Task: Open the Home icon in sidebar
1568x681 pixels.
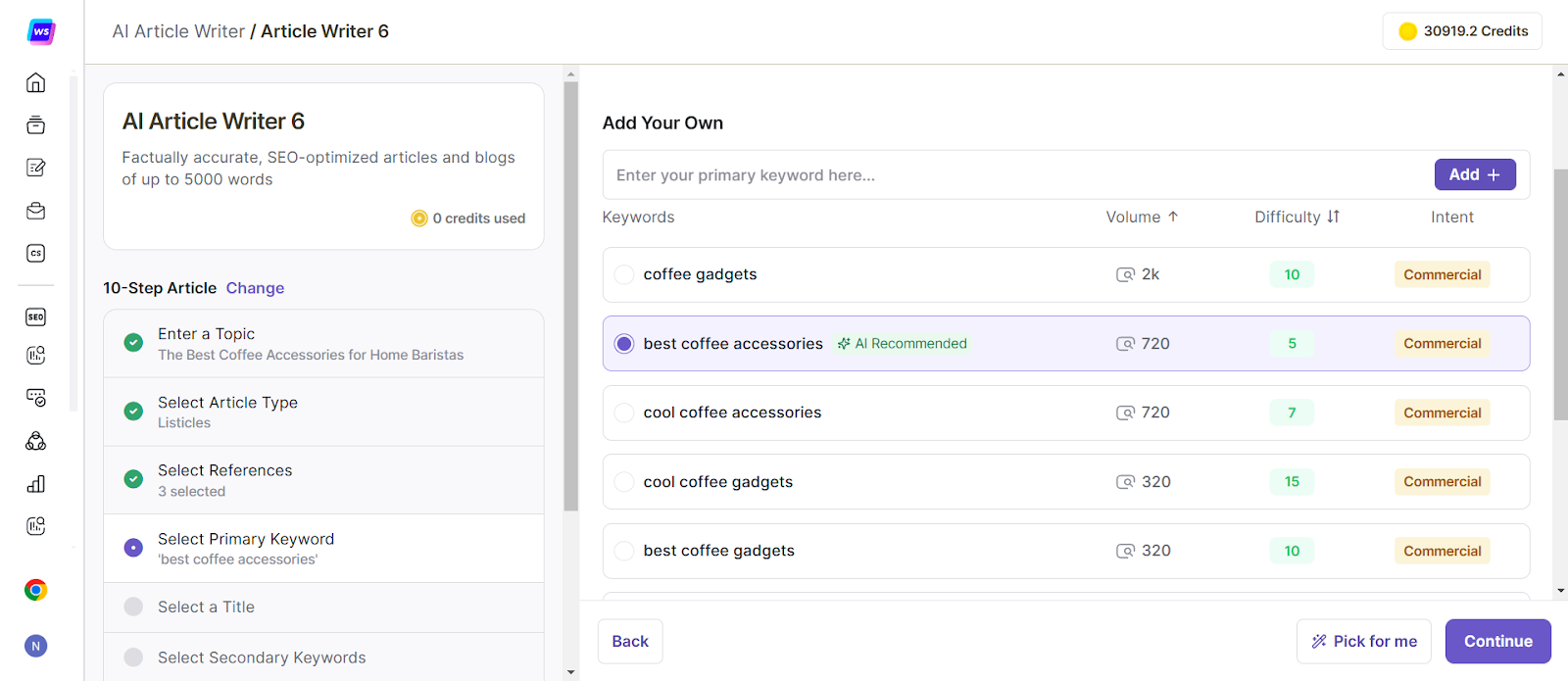Action: coord(36,82)
